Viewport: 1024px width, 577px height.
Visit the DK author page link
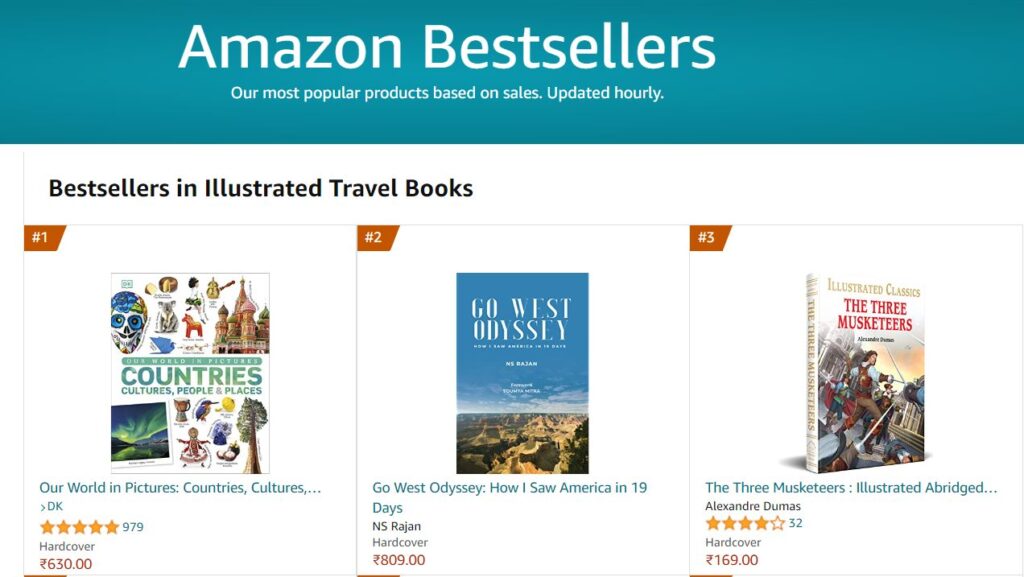coord(52,506)
